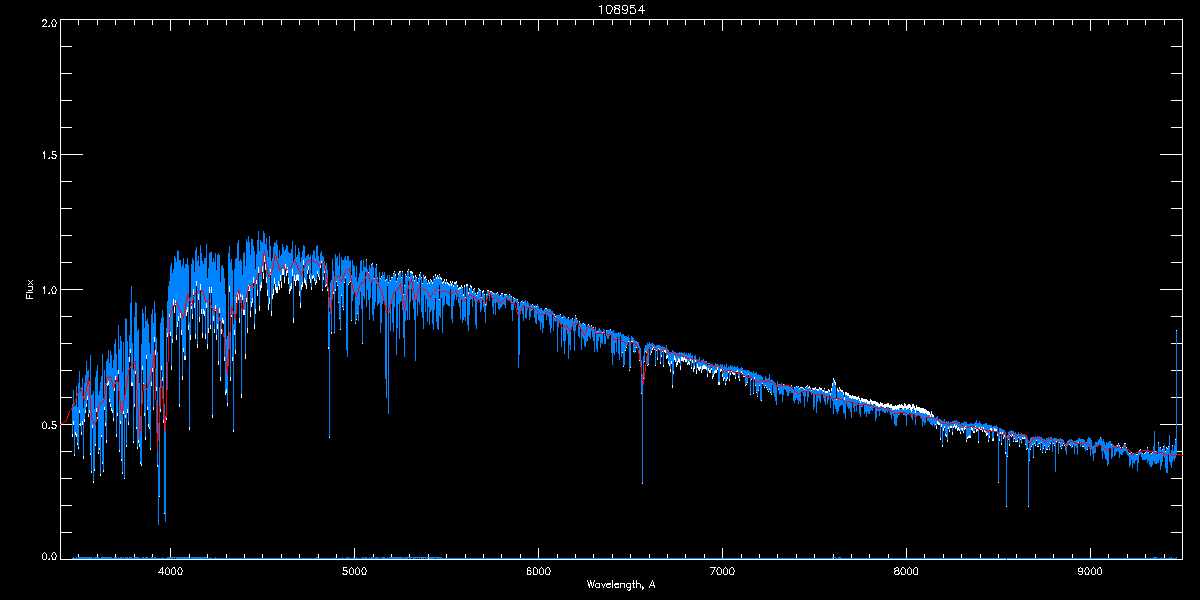Click the 2.0 y-axis tick label

[48, 22]
